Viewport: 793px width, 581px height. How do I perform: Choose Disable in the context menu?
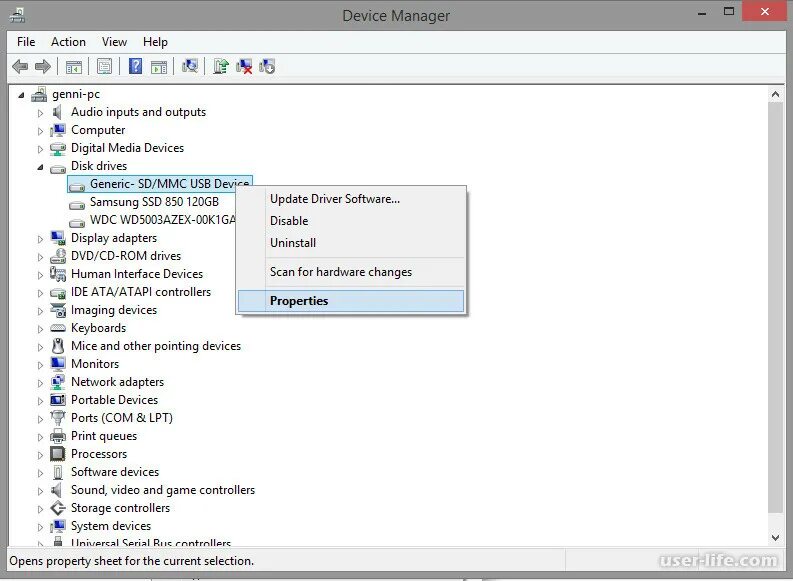351,221
